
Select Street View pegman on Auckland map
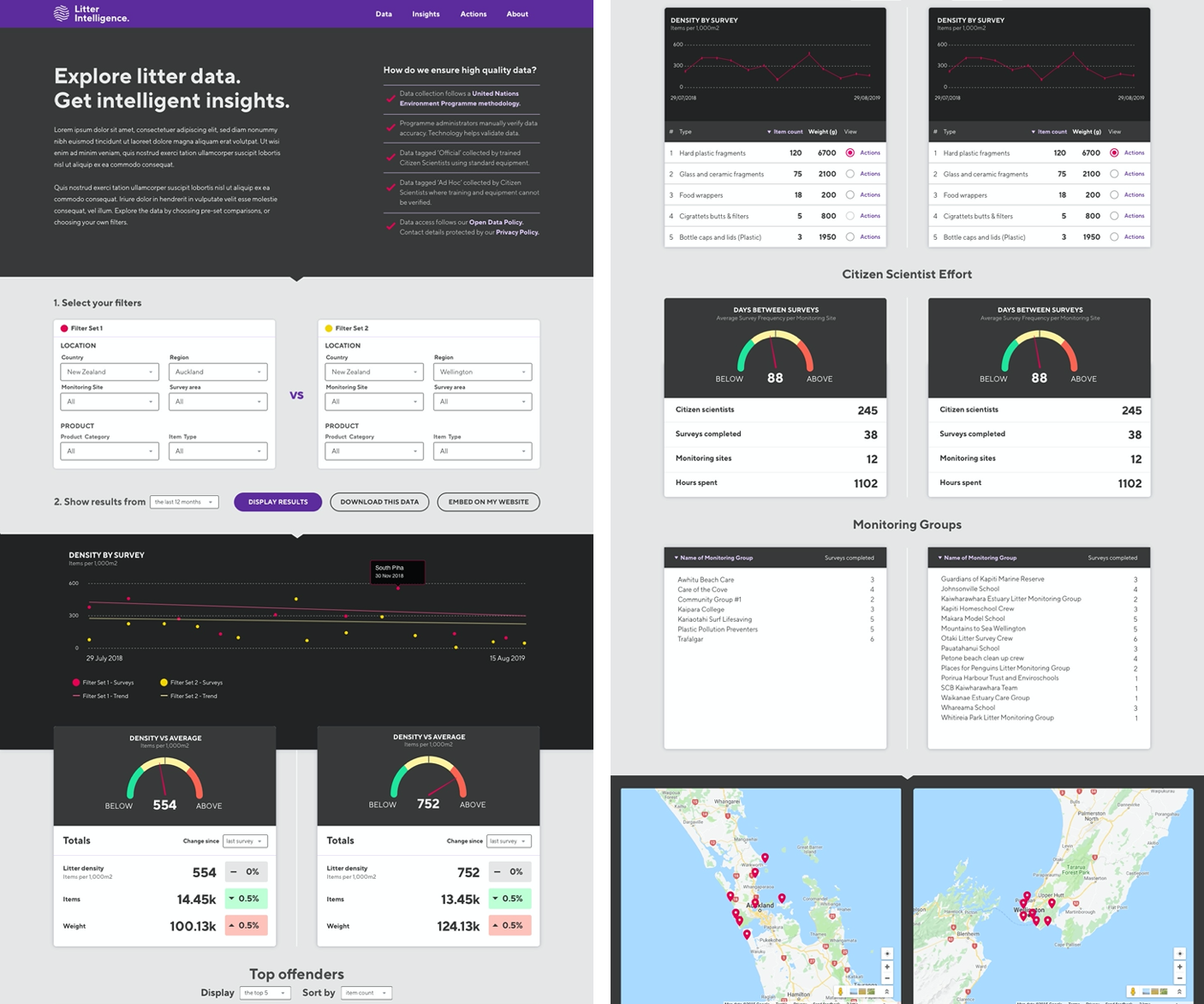pos(840,992)
